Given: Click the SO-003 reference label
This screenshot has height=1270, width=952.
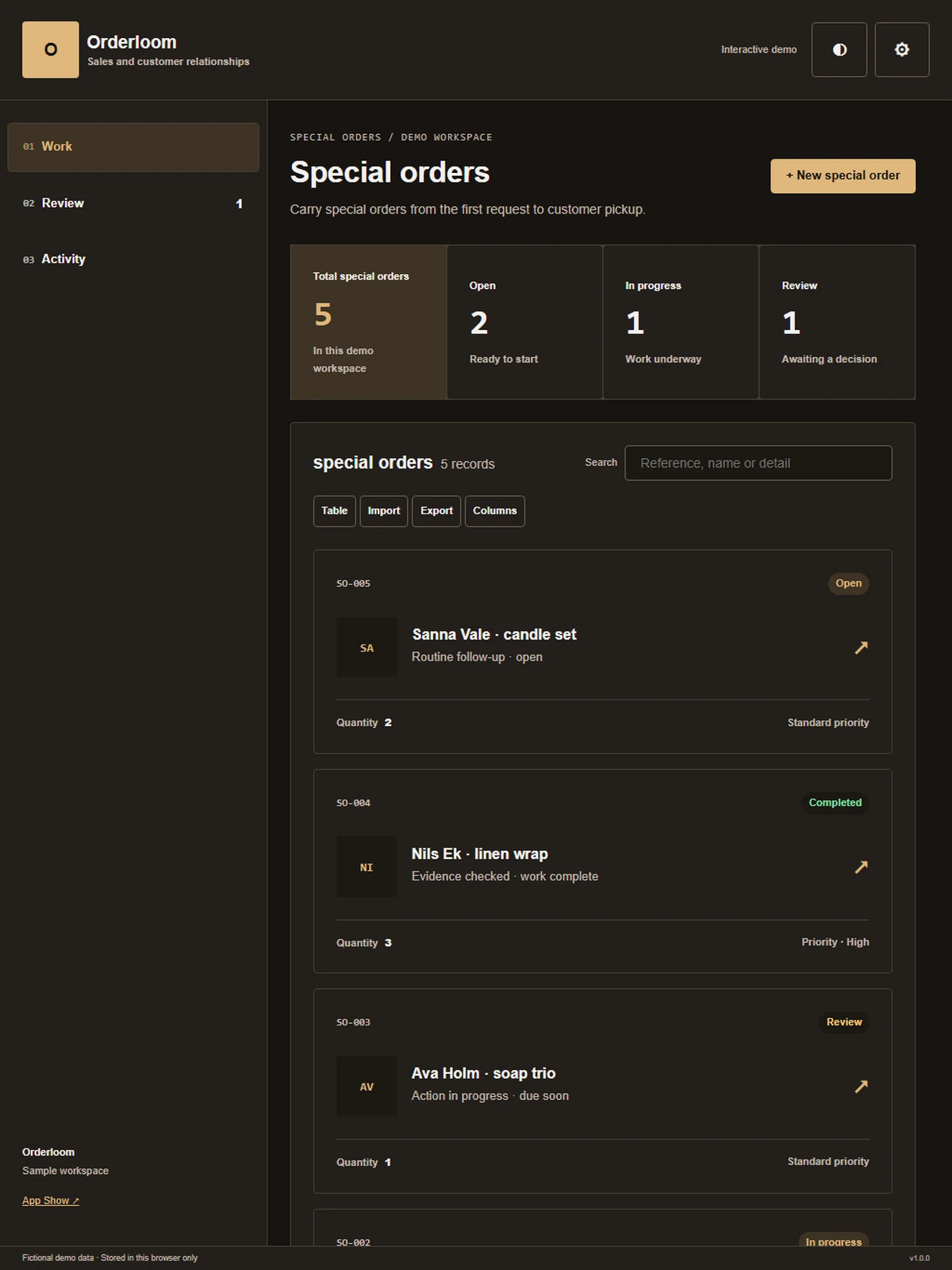Looking at the screenshot, I should (353, 1022).
